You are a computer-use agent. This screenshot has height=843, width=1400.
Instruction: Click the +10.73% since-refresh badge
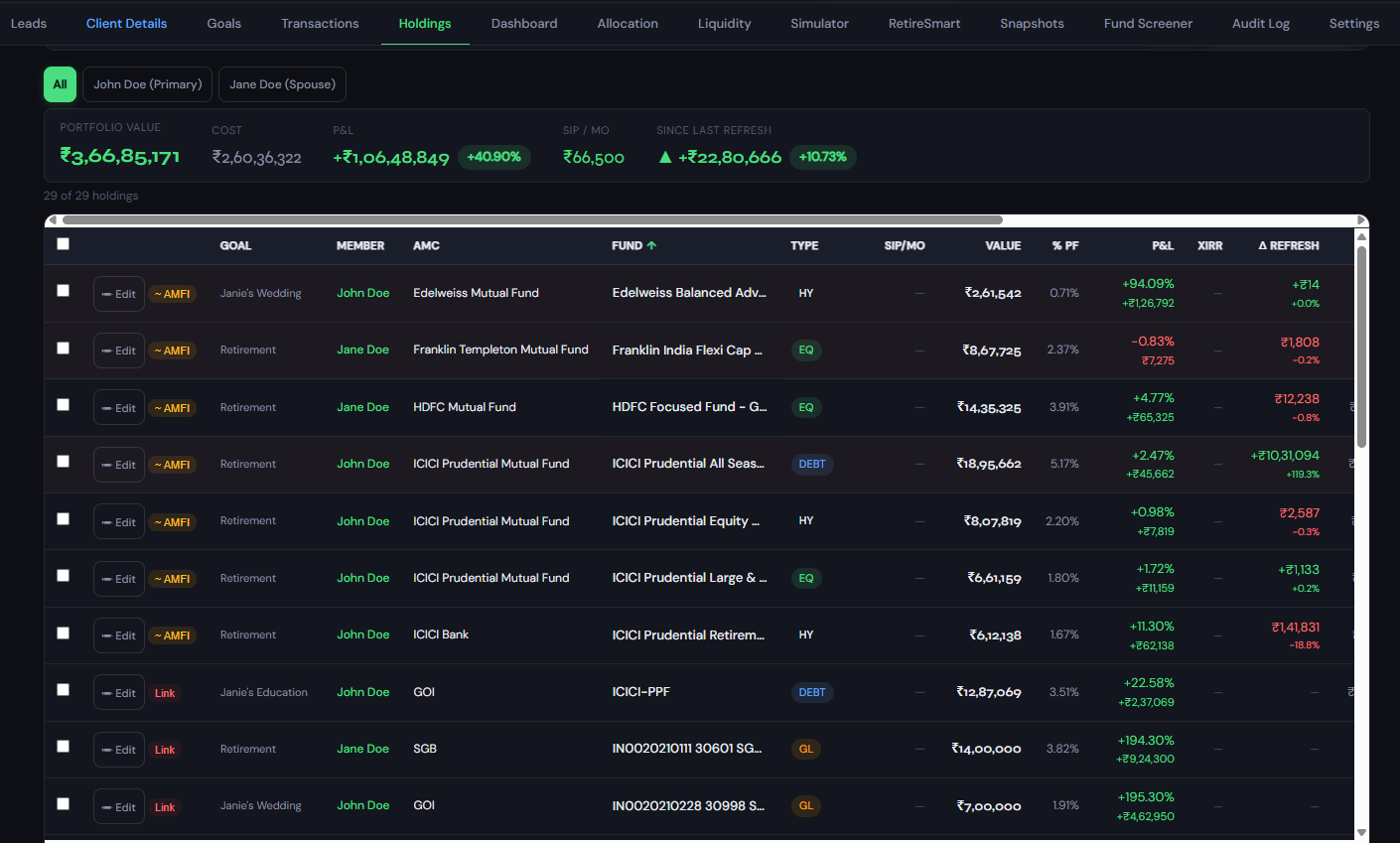[x=823, y=157]
